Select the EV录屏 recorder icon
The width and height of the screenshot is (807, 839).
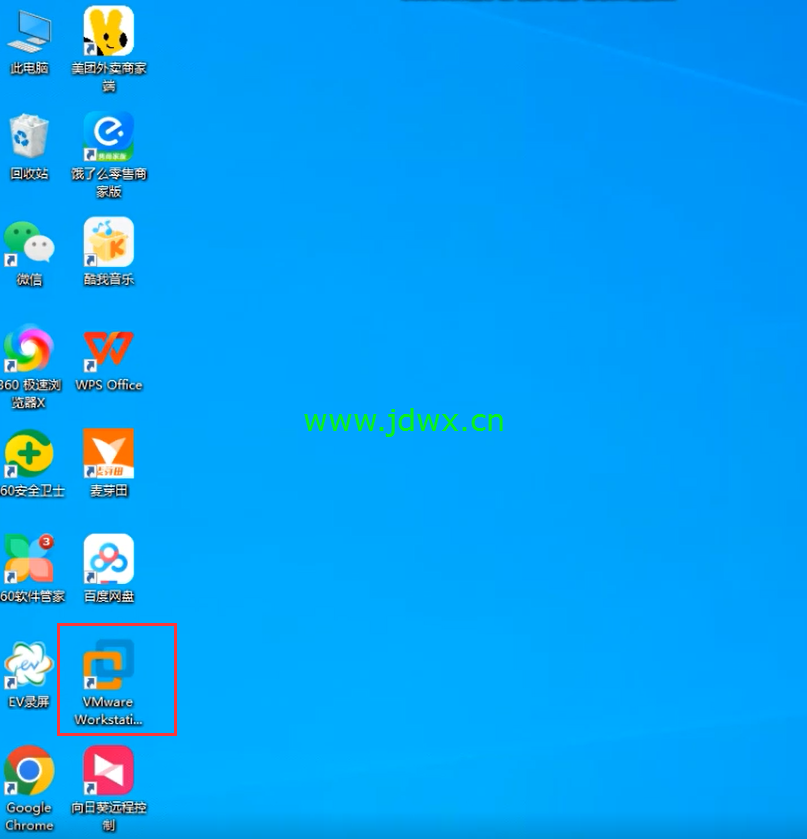coord(29,664)
